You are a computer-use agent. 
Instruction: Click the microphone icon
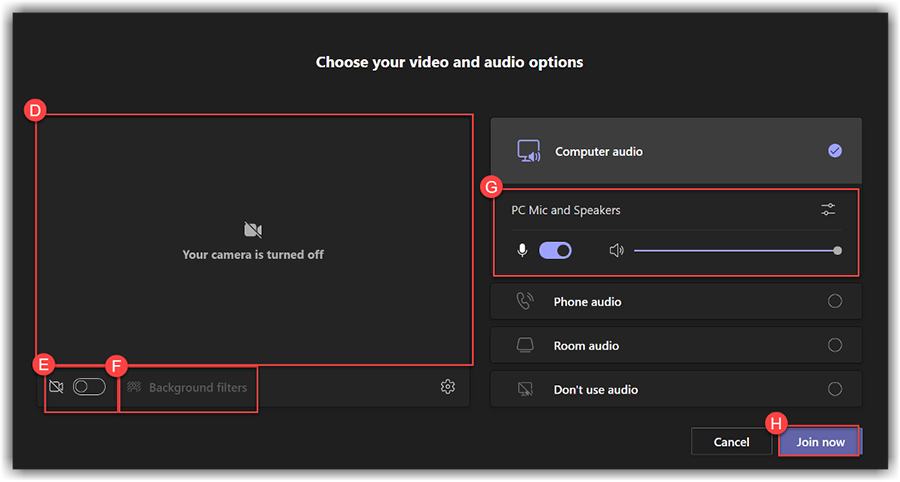tap(522, 250)
